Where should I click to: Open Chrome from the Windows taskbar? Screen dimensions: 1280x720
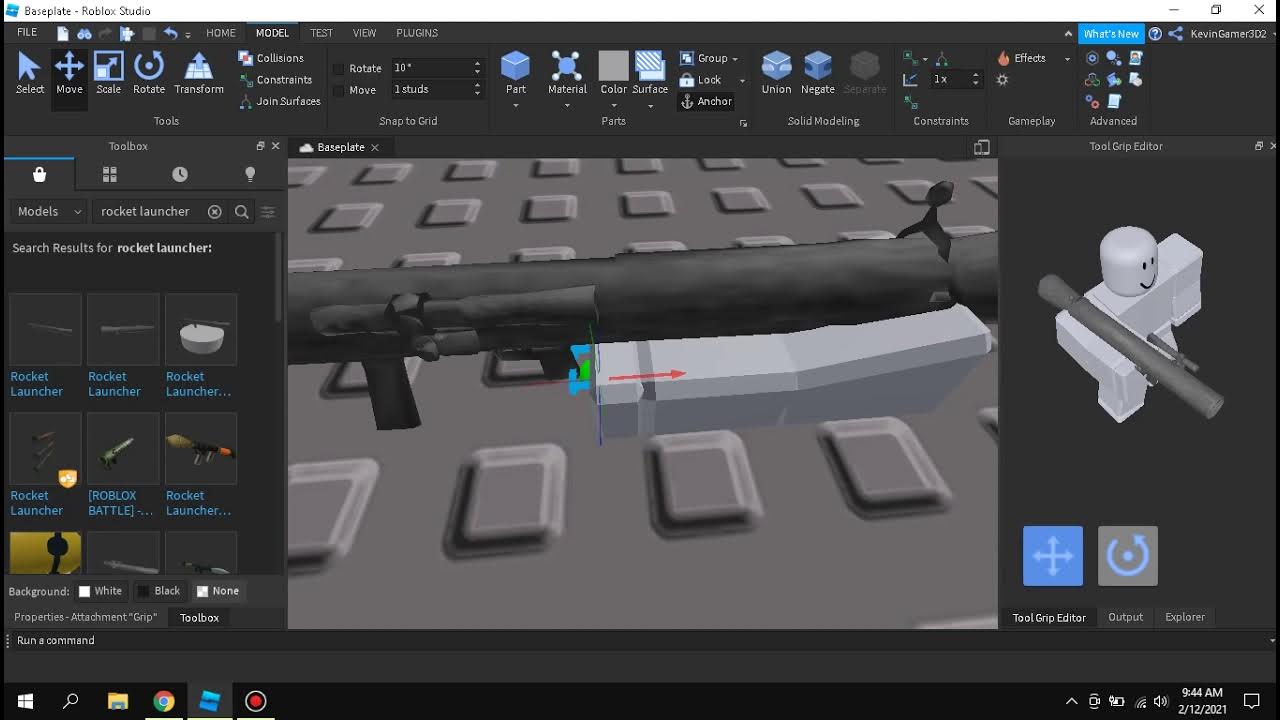coord(164,701)
